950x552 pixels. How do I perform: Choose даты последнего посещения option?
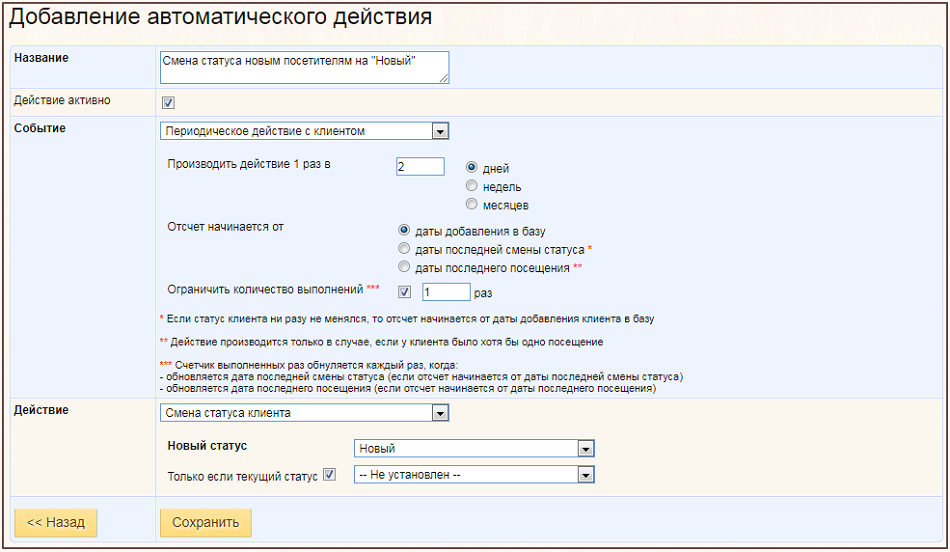[x=404, y=267]
